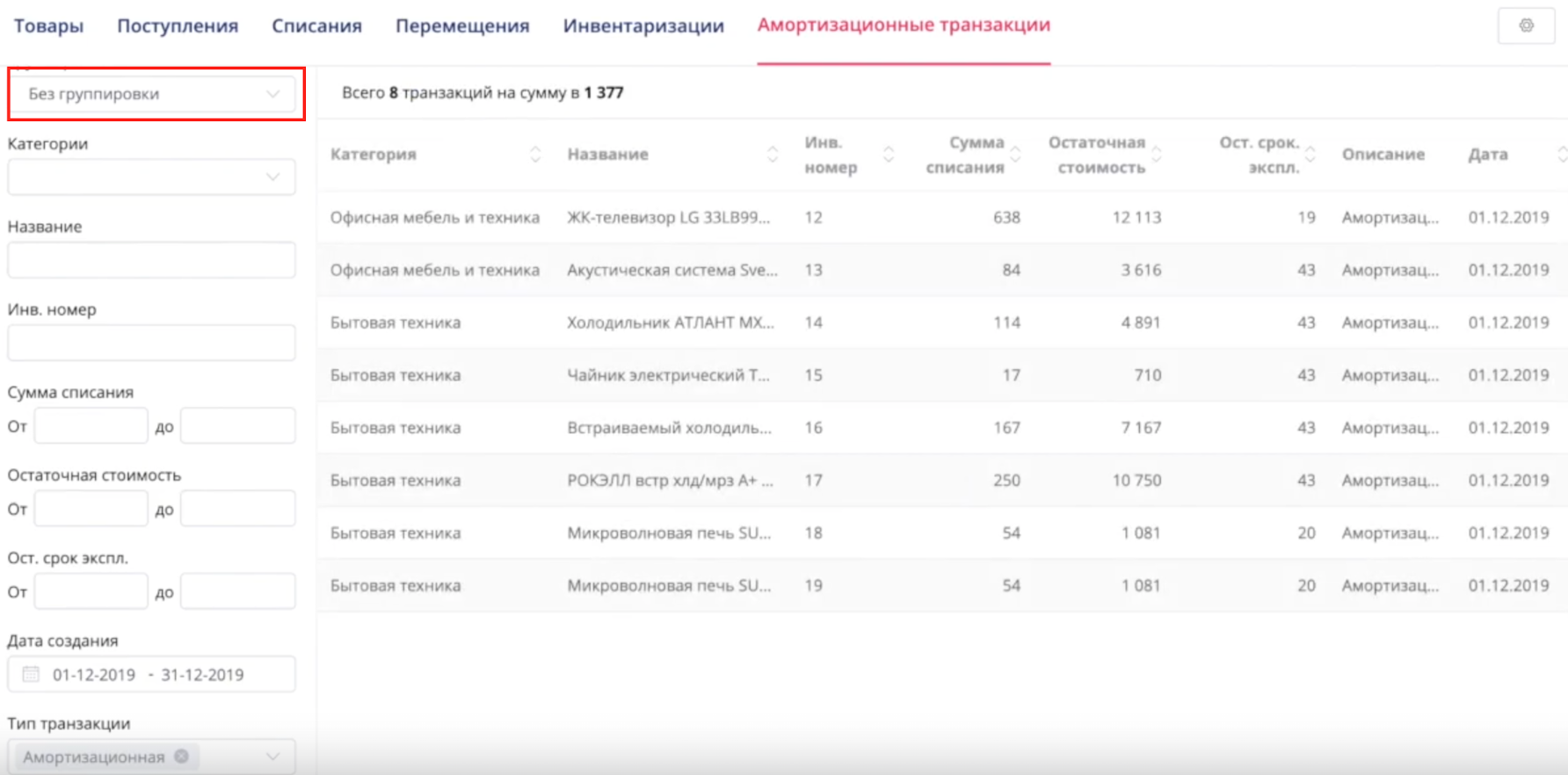The height and width of the screenshot is (775, 1568).
Task: Sort by the Ост. срок экспл. column arrows
Action: pyautogui.click(x=1310, y=155)
